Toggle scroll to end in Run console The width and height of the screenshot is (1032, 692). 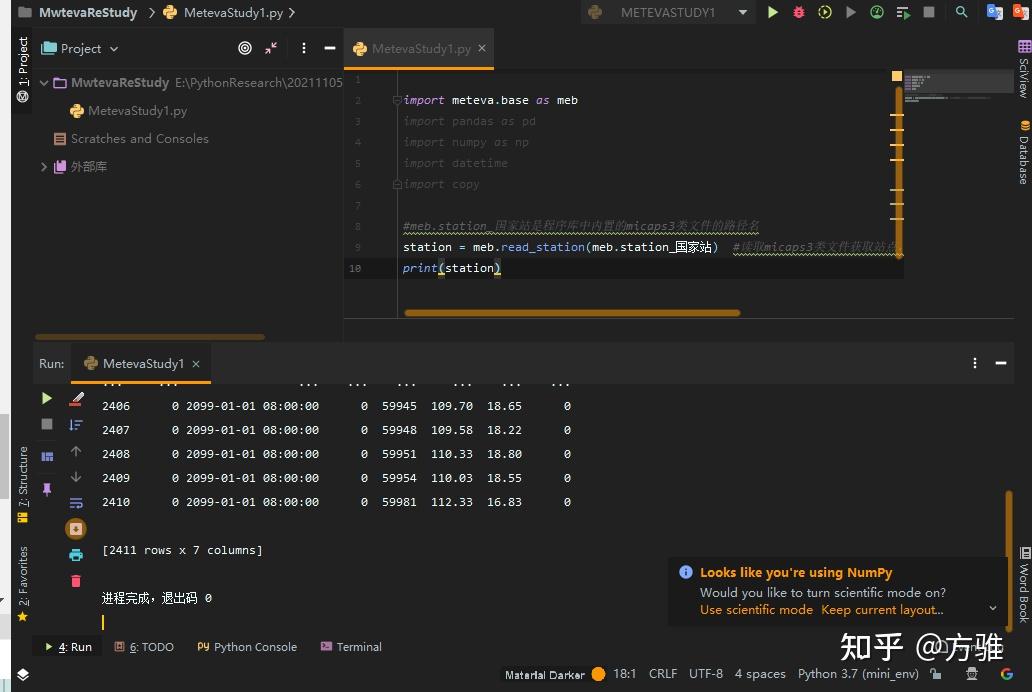pos(76,529)
